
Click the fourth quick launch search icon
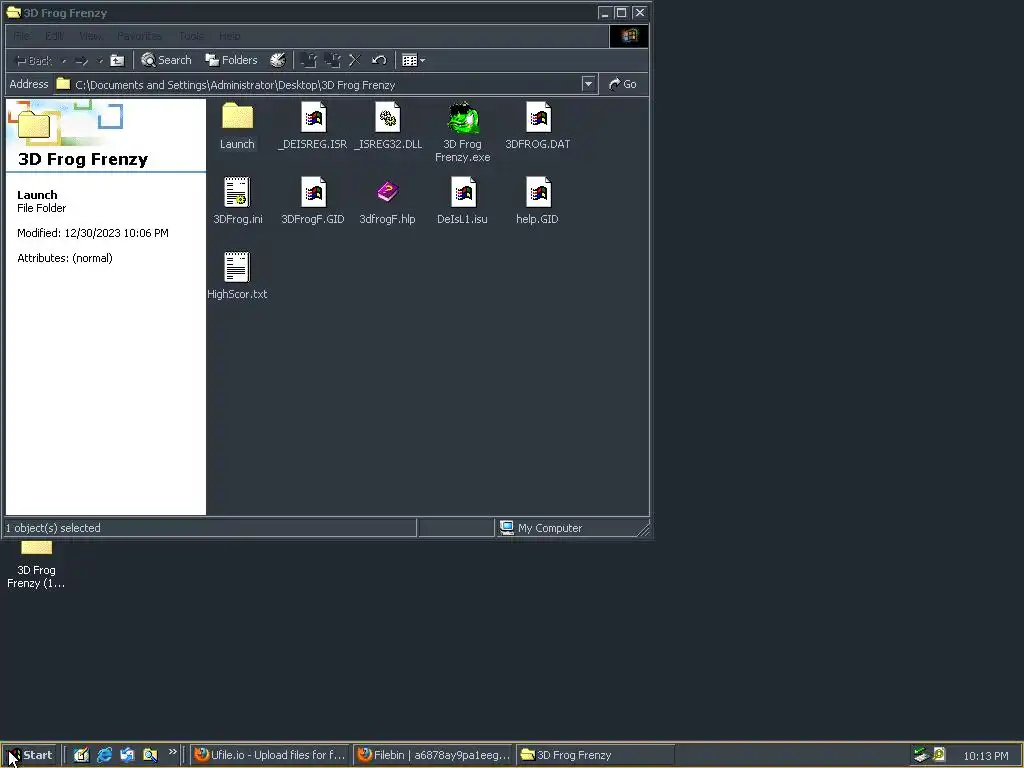click(150, 755)
